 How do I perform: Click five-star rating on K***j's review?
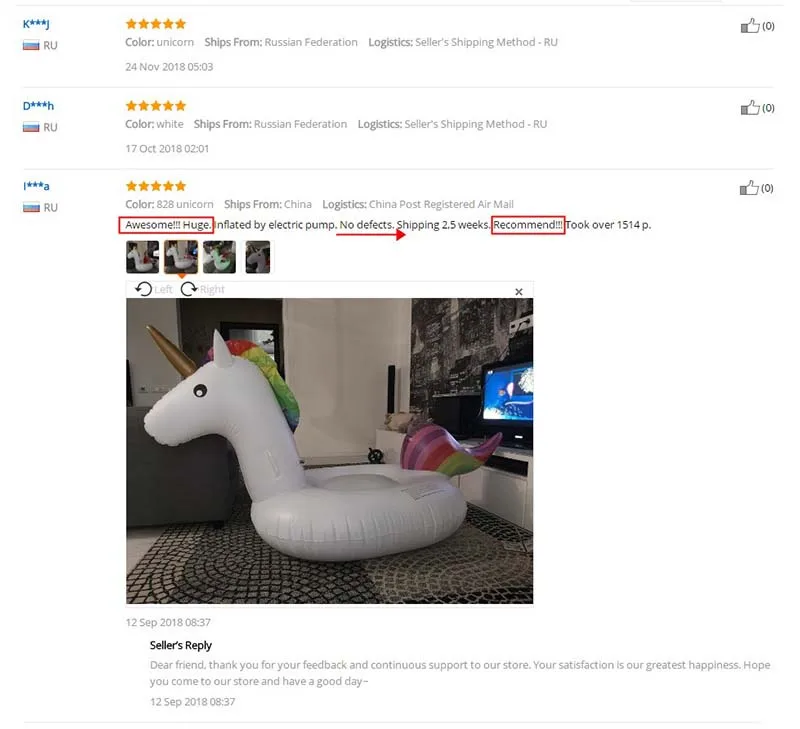click(x=156, y=24)
